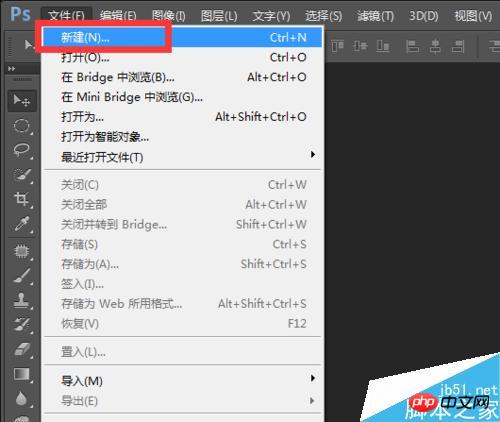Click the greyed 关闭(C) entry
The image size is (500, 422).
click(182, 185)
